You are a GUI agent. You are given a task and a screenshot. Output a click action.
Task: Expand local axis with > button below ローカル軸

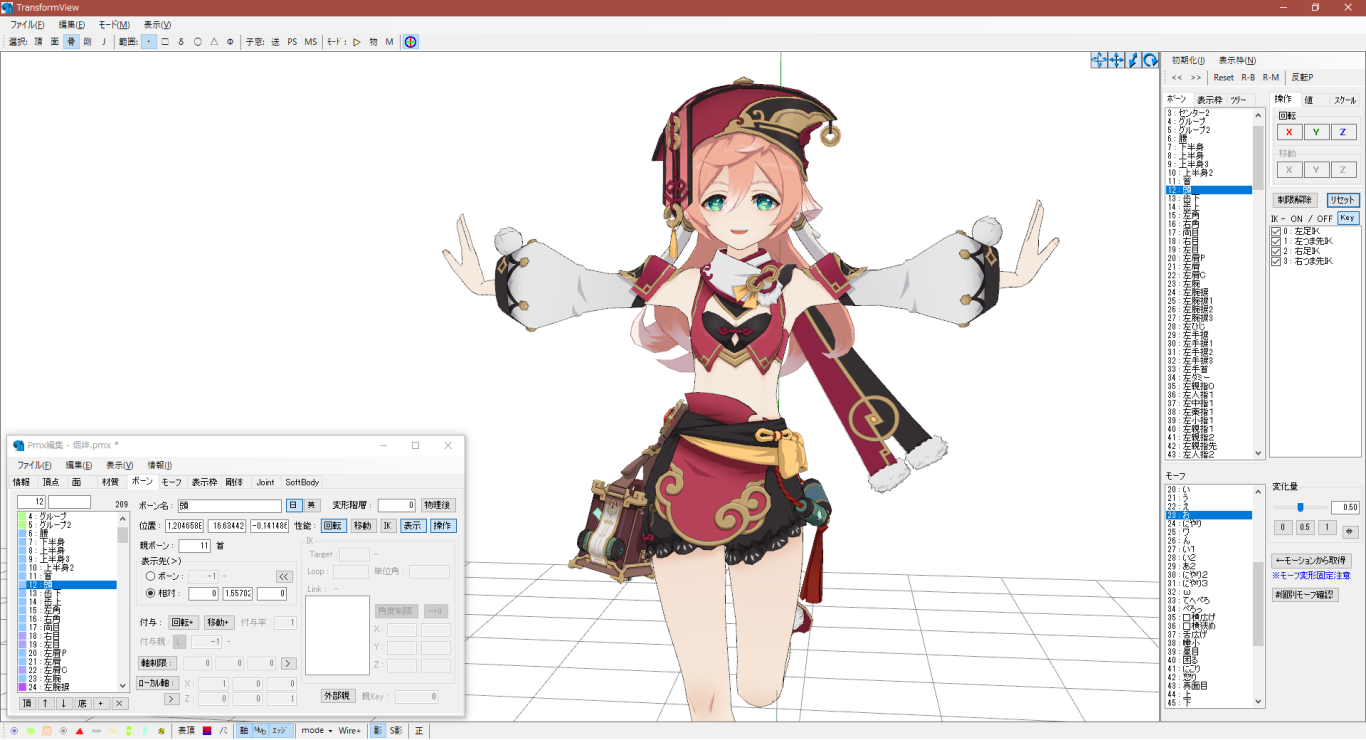coord(172,698)
